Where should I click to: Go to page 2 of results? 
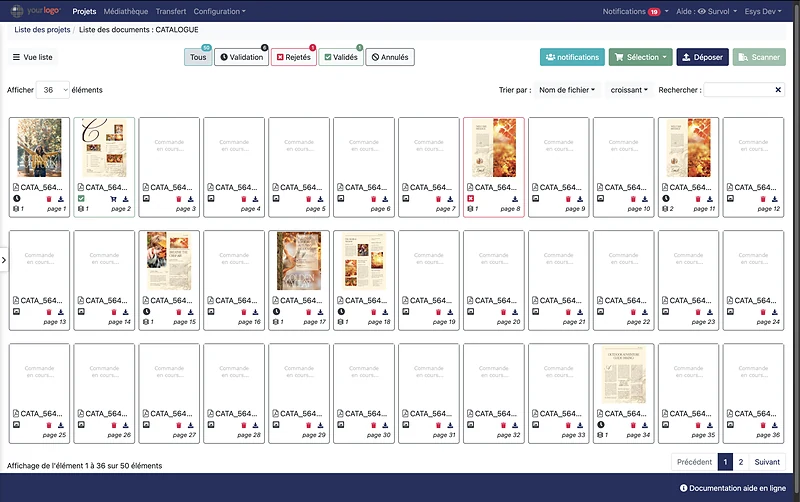pyautogui.click(x=741, y=462)
